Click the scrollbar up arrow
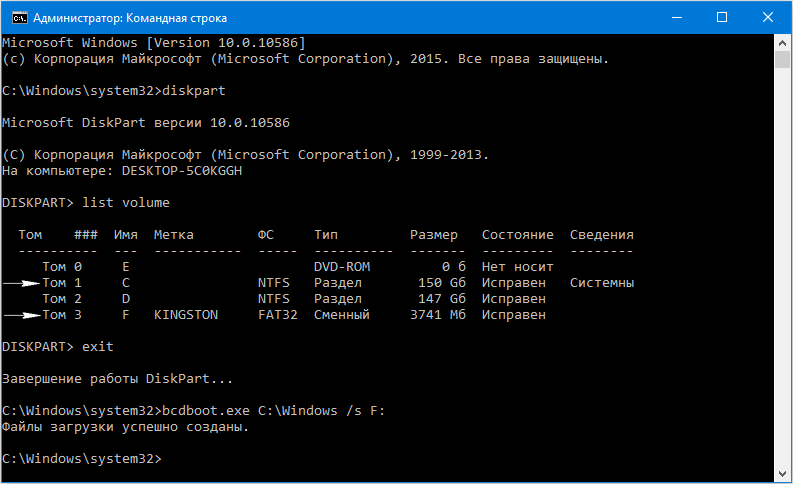Screen dimensions: 793x484 tap(783, 43)
